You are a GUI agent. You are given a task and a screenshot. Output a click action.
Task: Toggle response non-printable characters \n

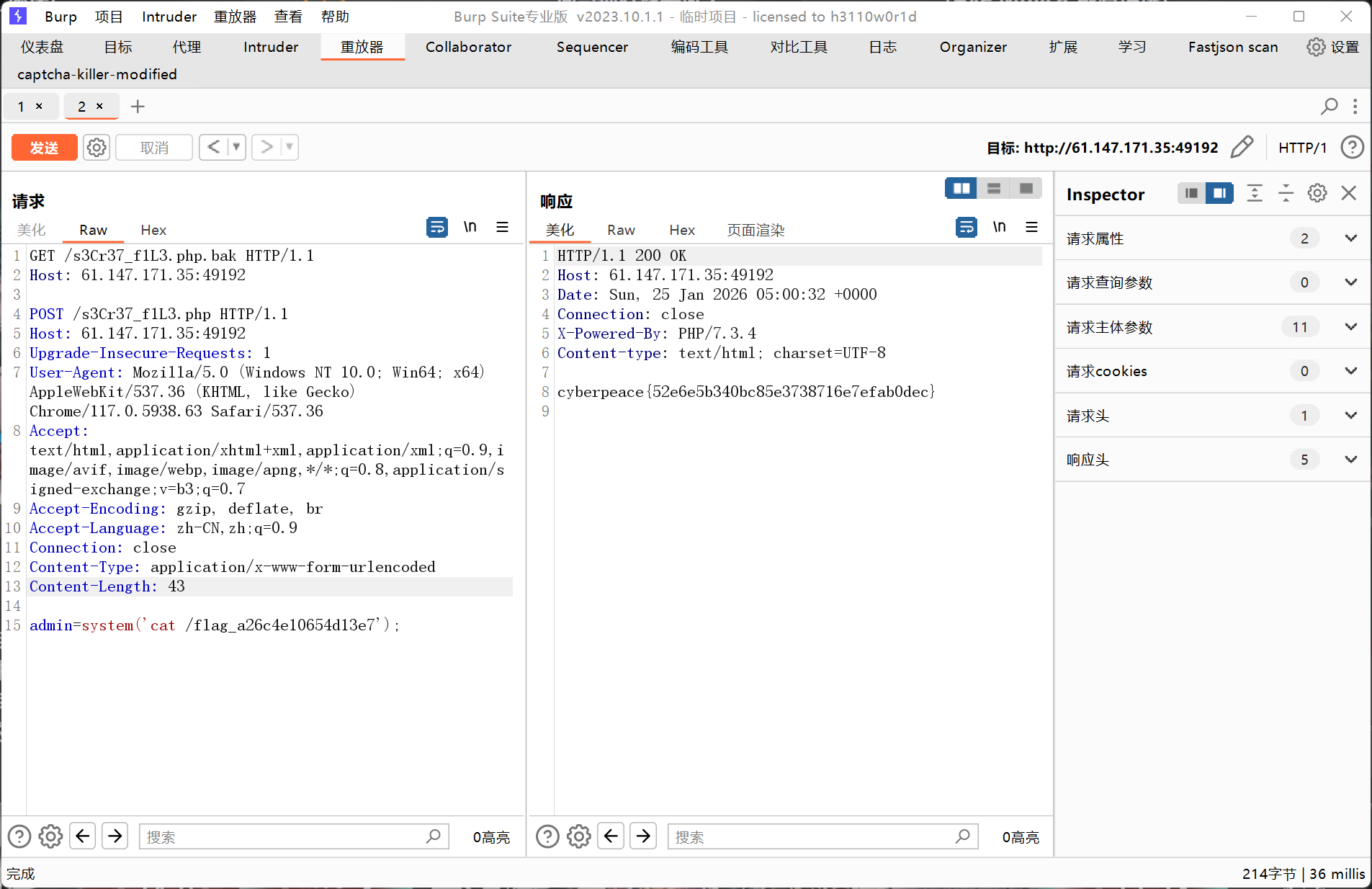[999, 228]
